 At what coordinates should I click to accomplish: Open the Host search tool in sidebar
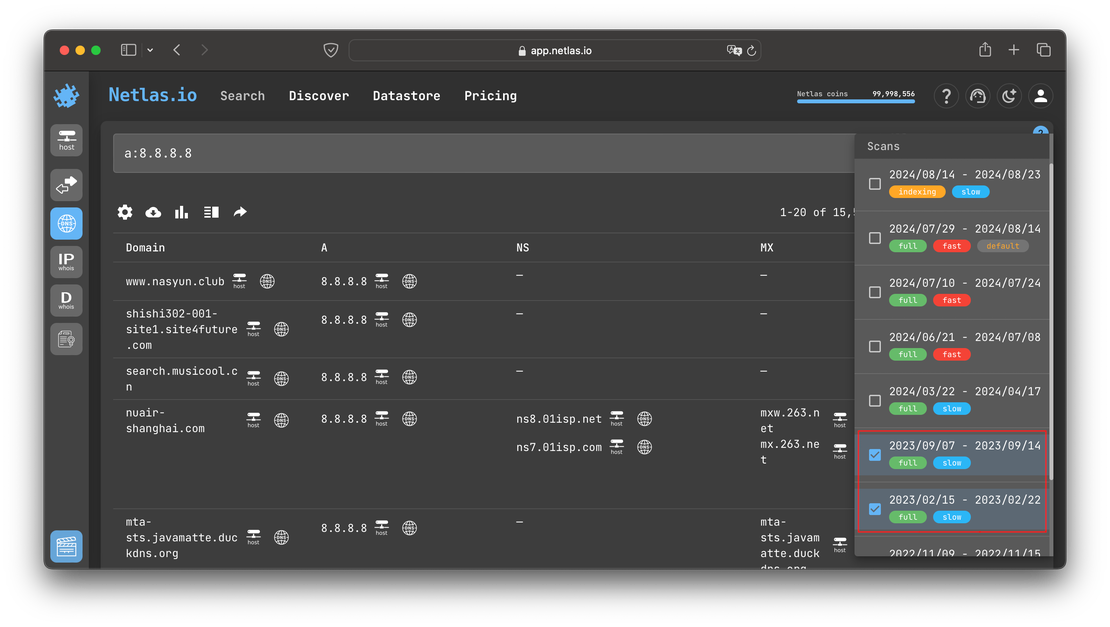pyautogui.click(x=66, y=140)
